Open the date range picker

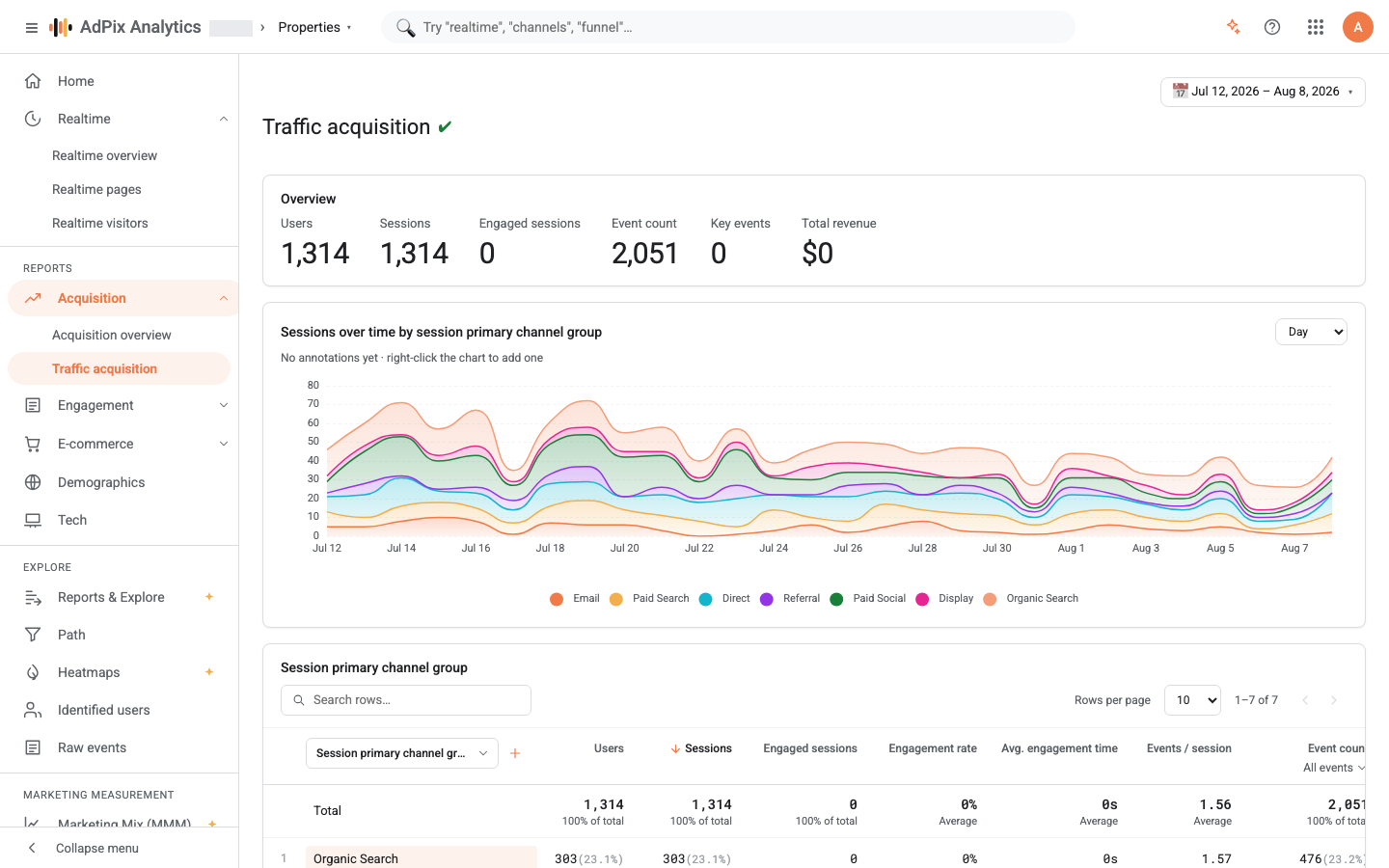1263,92
